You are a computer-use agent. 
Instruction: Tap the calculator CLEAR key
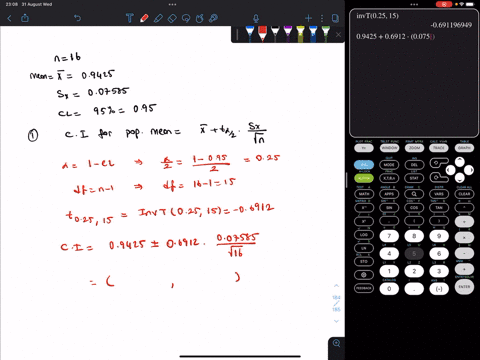click(464, 194)
